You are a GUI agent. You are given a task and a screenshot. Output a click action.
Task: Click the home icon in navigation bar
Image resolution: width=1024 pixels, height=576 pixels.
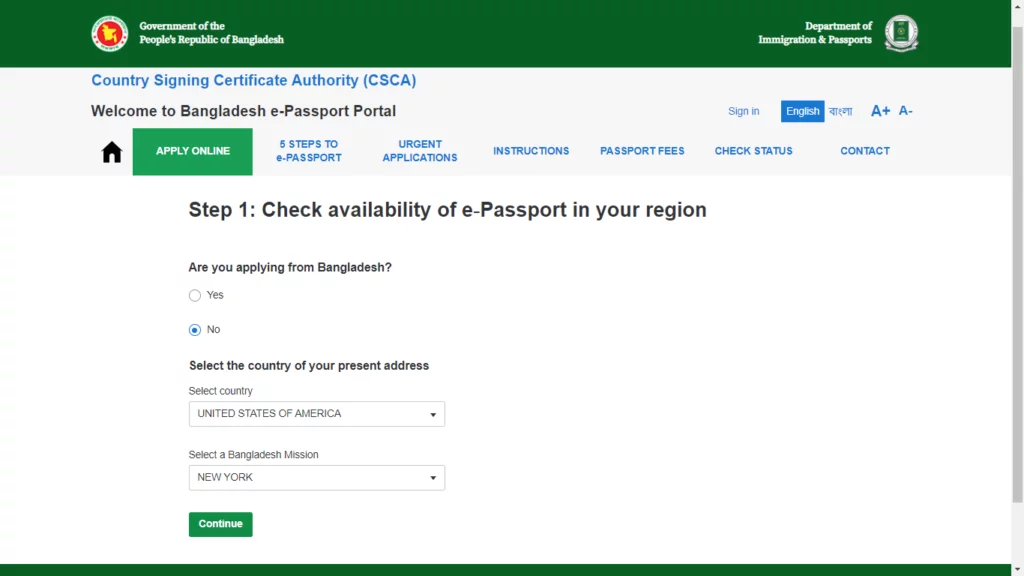coord(112,152)
